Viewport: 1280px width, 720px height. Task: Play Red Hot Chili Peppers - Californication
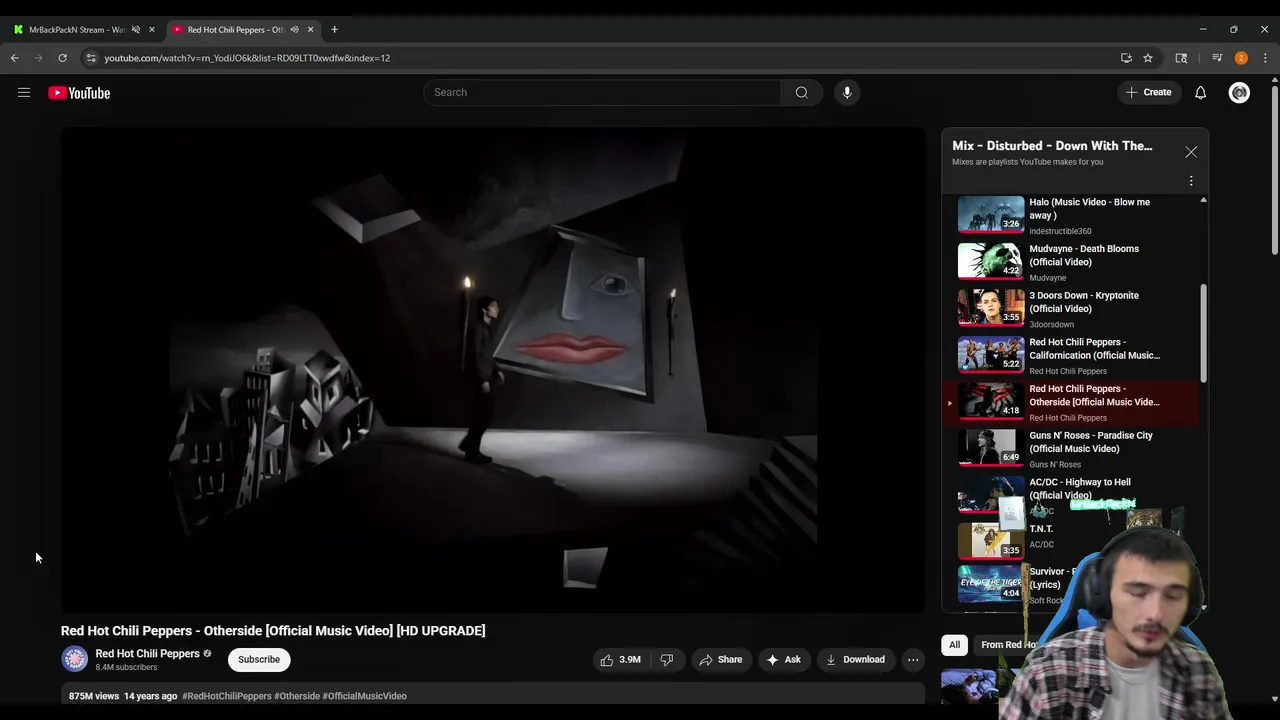[x=1070, y=355]
